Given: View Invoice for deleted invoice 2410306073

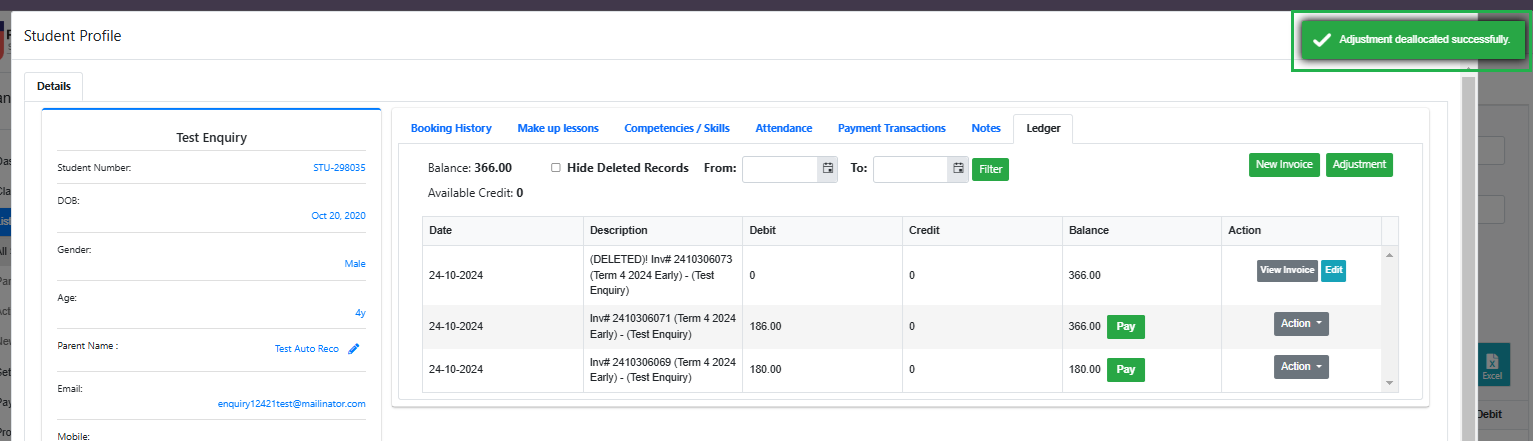Looking at the screenshot, I should click(x=1287, y=270).
